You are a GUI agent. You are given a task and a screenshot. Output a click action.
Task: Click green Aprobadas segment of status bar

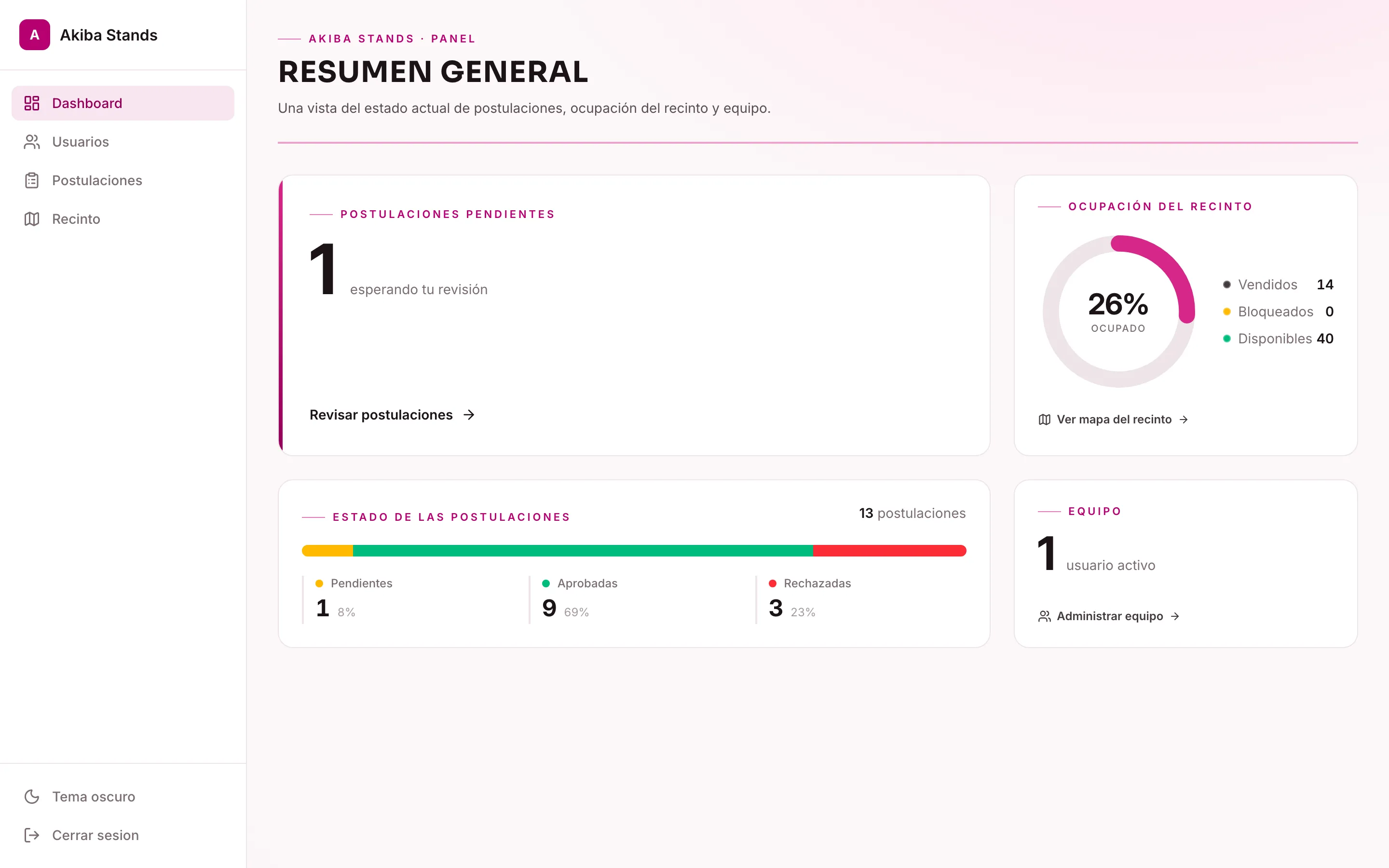coord(583,551)
